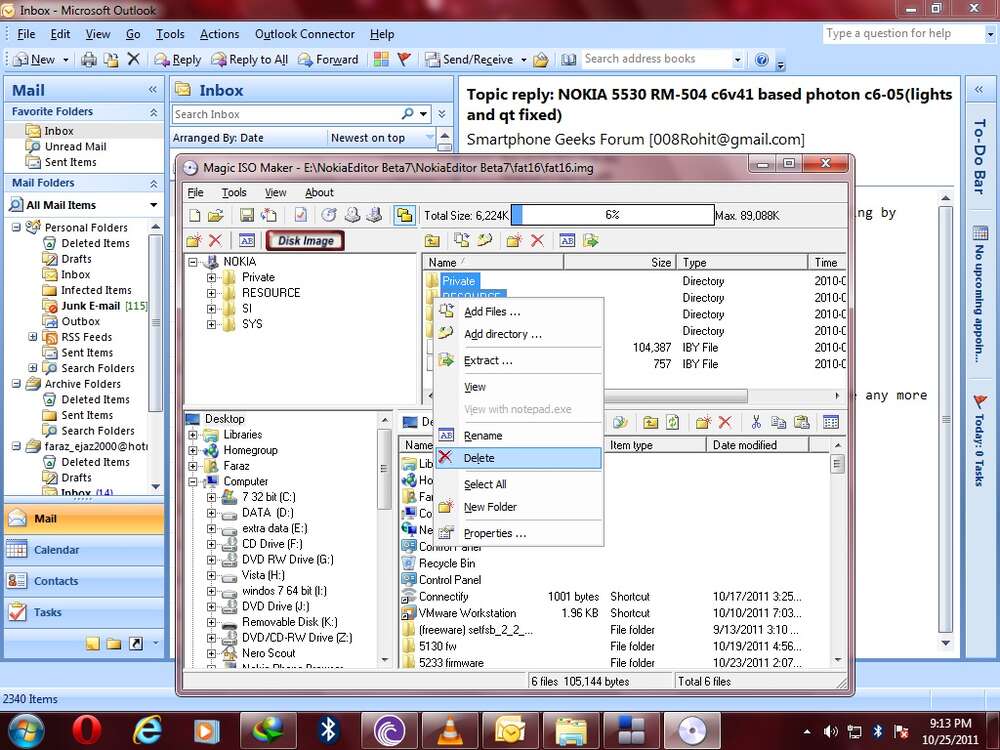The height and width of the screenshot is (750, 1000).
Task: Click the rename AB icon above the NOKIA tree
Action: pyautogui.click(x=247, y=240)
